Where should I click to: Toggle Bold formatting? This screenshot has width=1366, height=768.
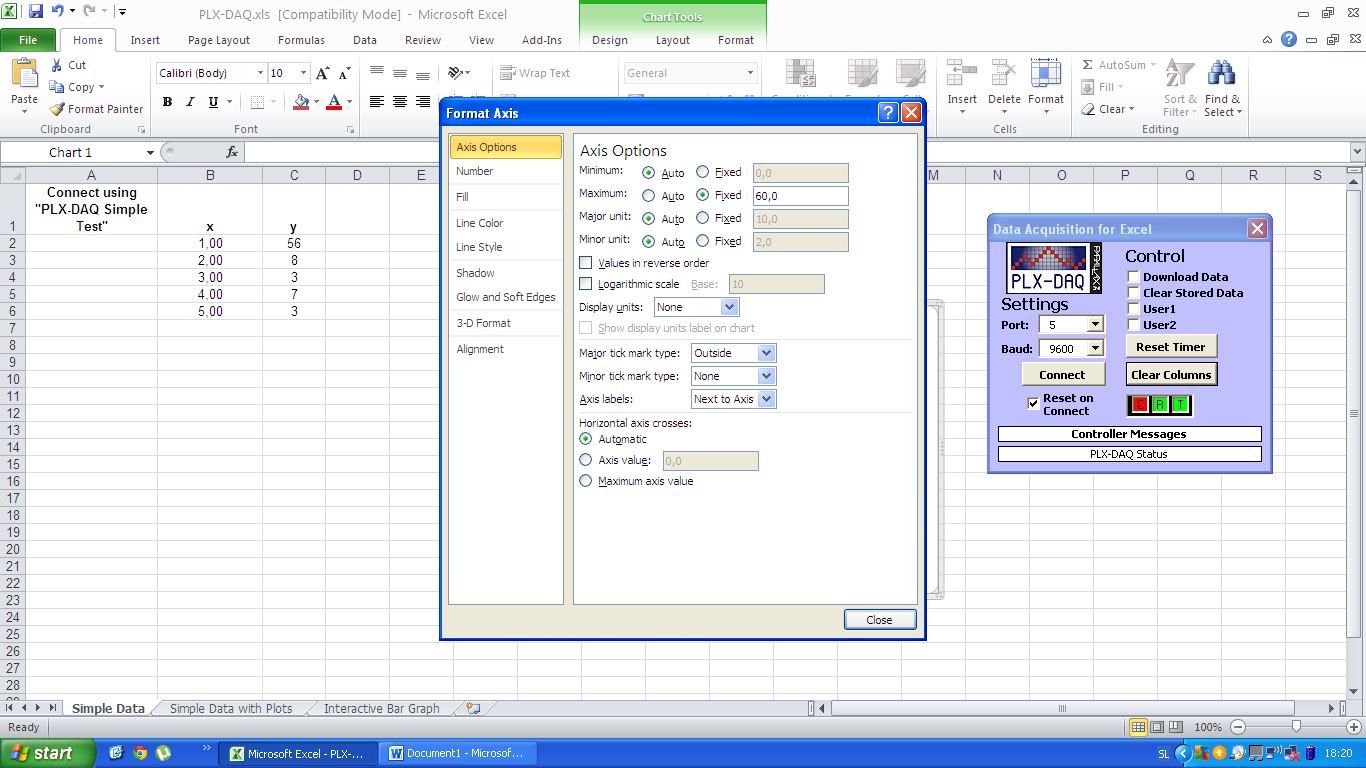click(x=167, y=102)
